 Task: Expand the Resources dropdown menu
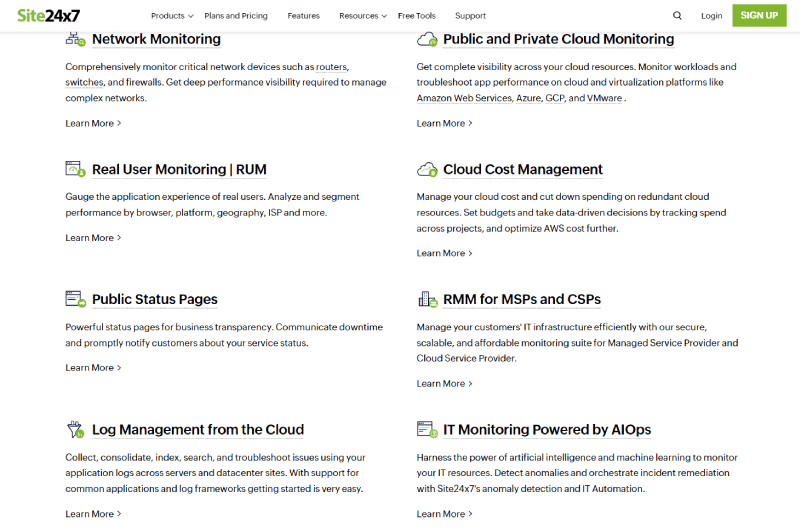click(363, 16)
